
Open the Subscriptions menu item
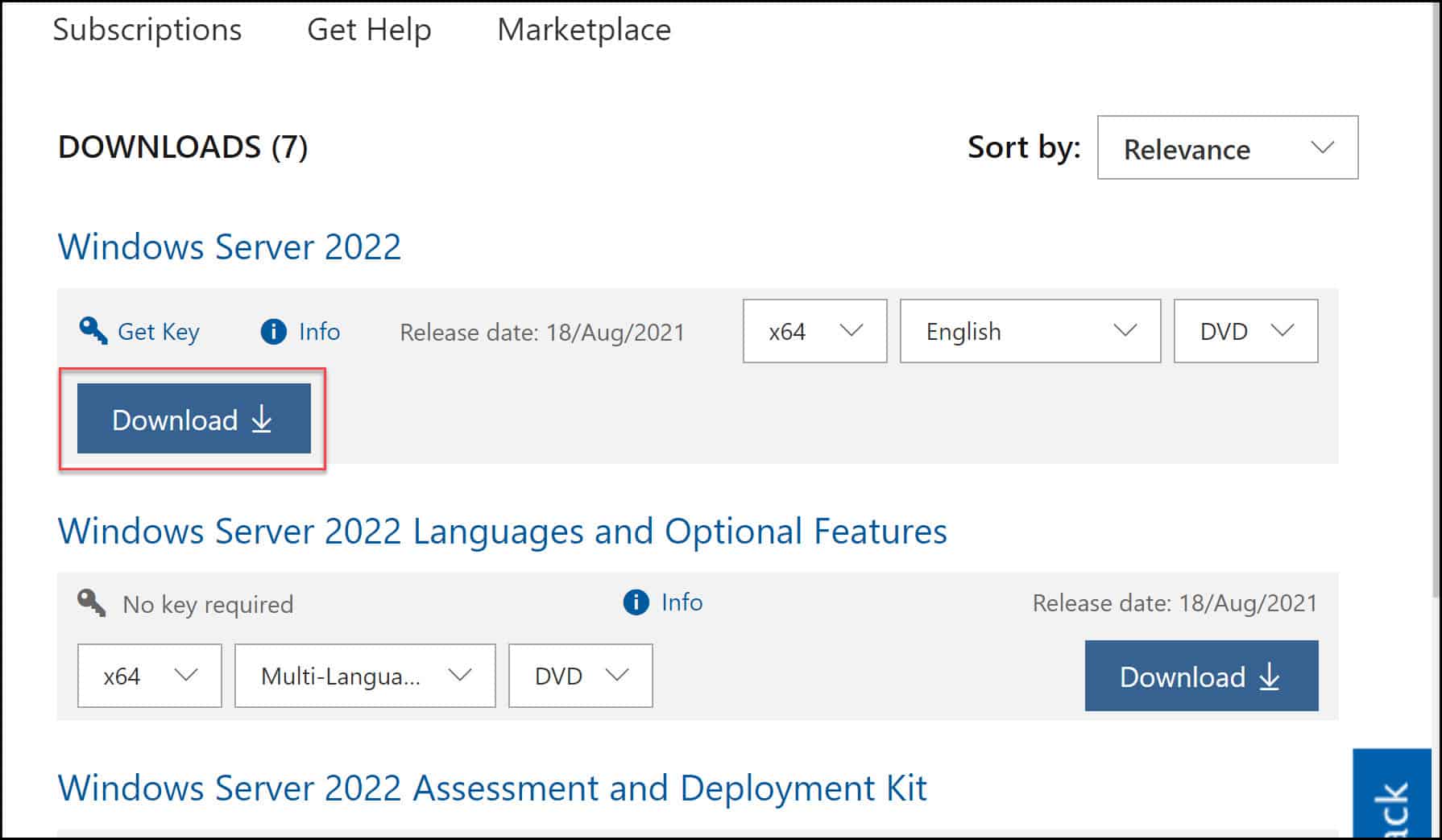tap(147, 30)
